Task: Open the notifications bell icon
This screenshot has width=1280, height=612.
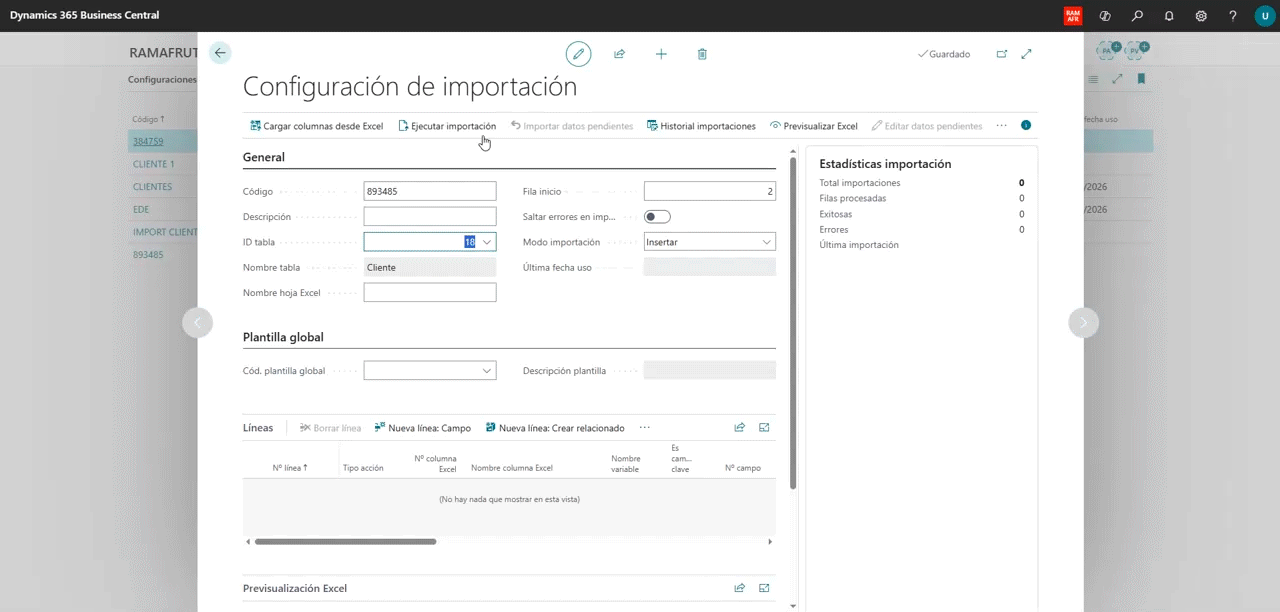Action: click(x=1169, y=16)
